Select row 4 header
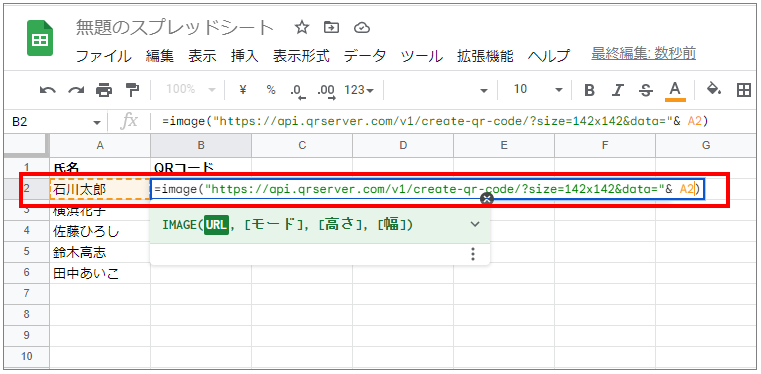The image size is (761, 374). (27, 230)
